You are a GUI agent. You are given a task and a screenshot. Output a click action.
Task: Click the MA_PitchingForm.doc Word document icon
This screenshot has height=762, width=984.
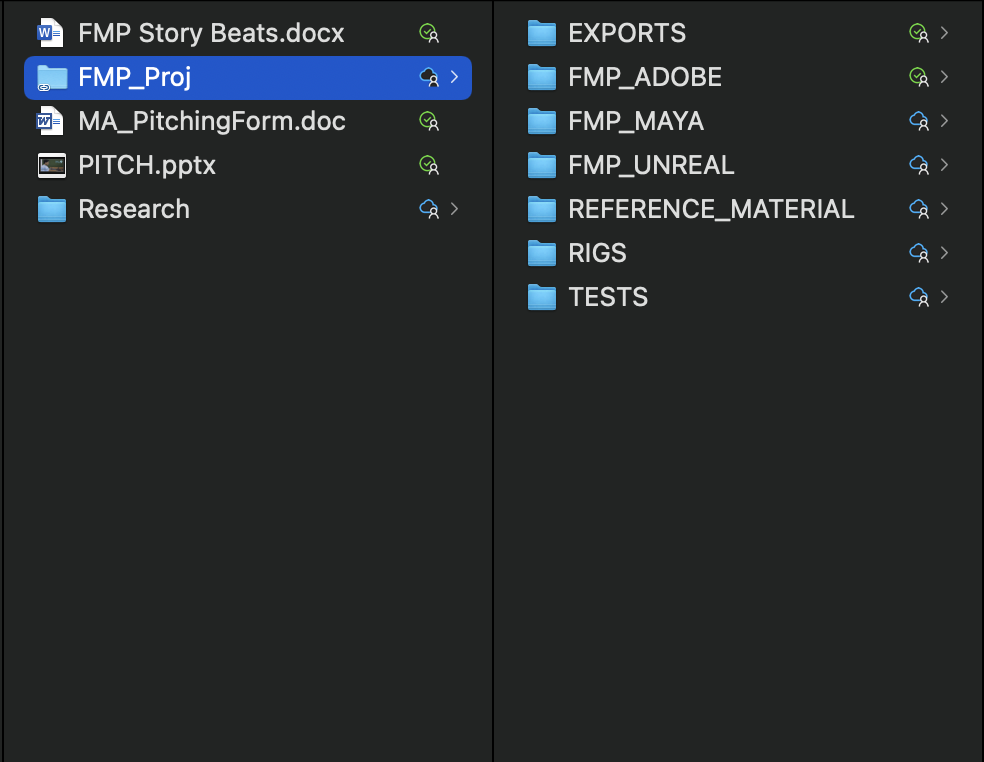coord(50,121)
